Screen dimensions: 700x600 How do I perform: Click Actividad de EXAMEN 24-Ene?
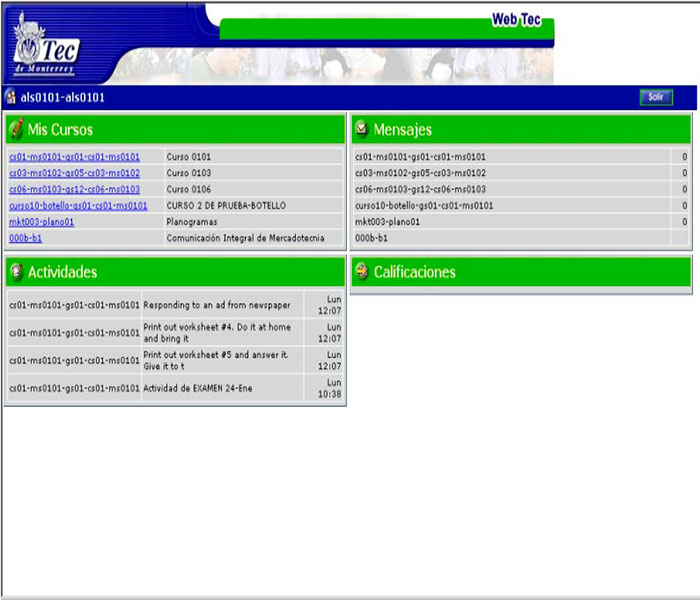pyautogui.click(x=198, y=388)
